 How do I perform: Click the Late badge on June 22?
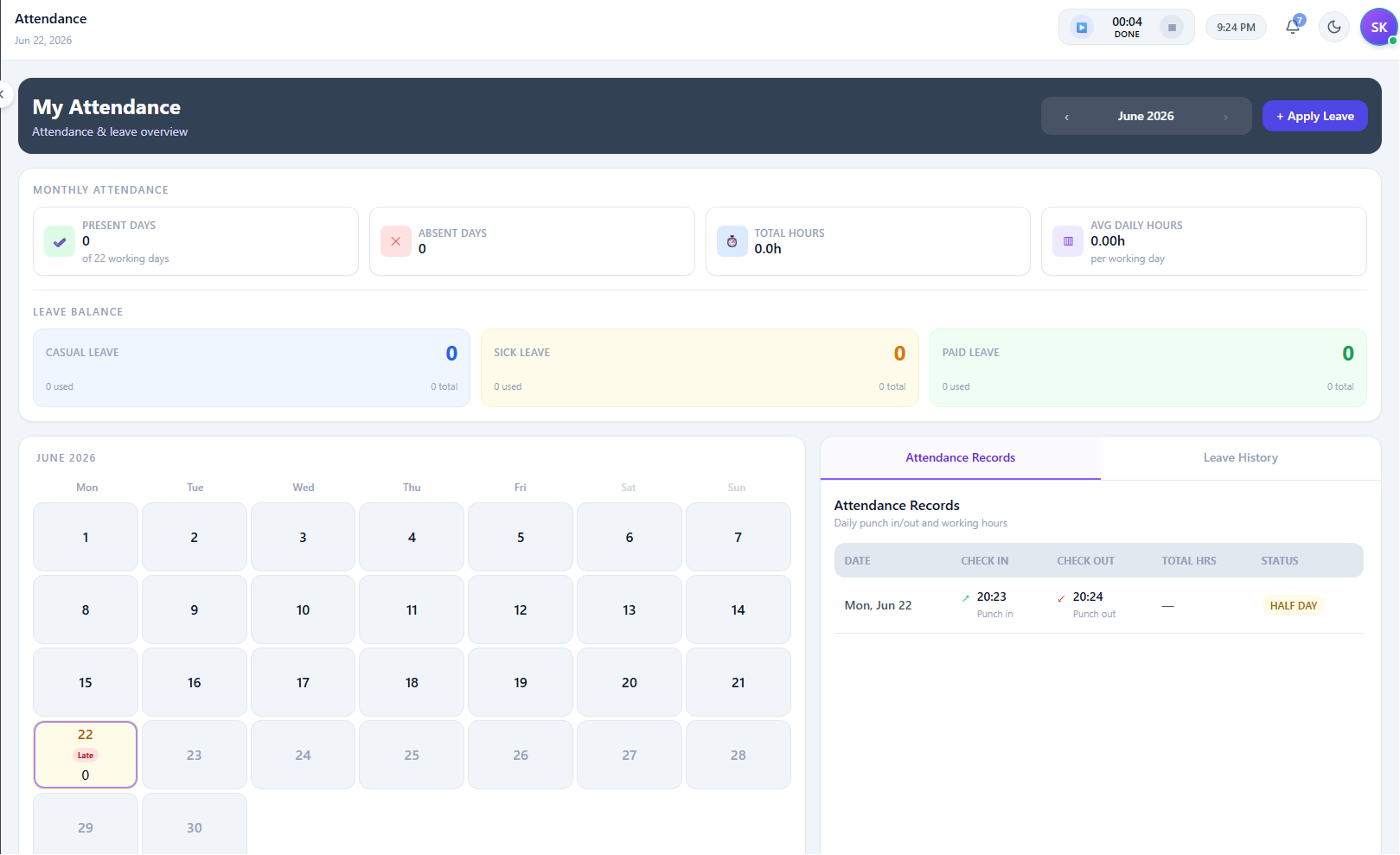point(86,756)
